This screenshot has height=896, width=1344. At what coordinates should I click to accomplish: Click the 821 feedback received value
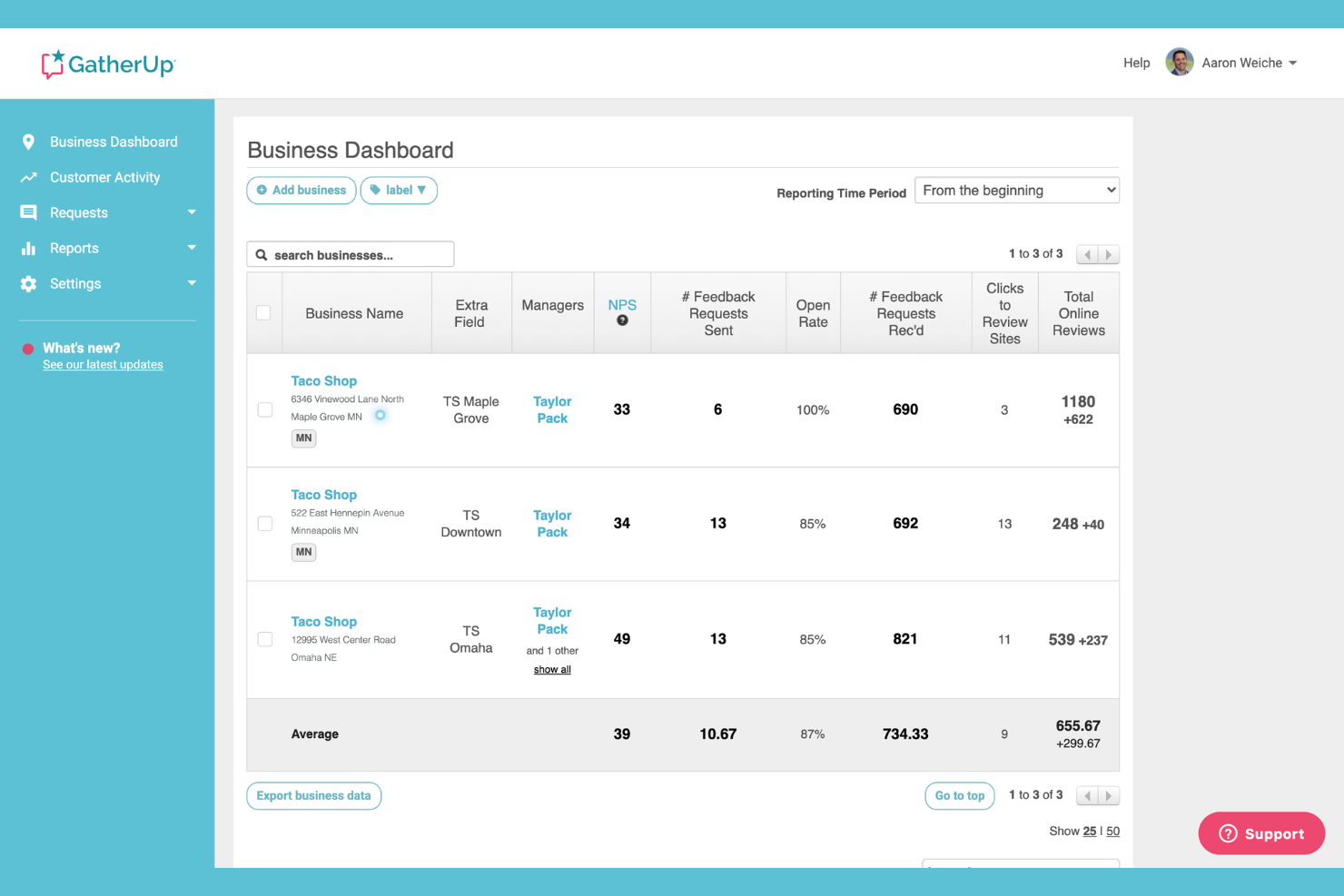click(x=905, y=639)
